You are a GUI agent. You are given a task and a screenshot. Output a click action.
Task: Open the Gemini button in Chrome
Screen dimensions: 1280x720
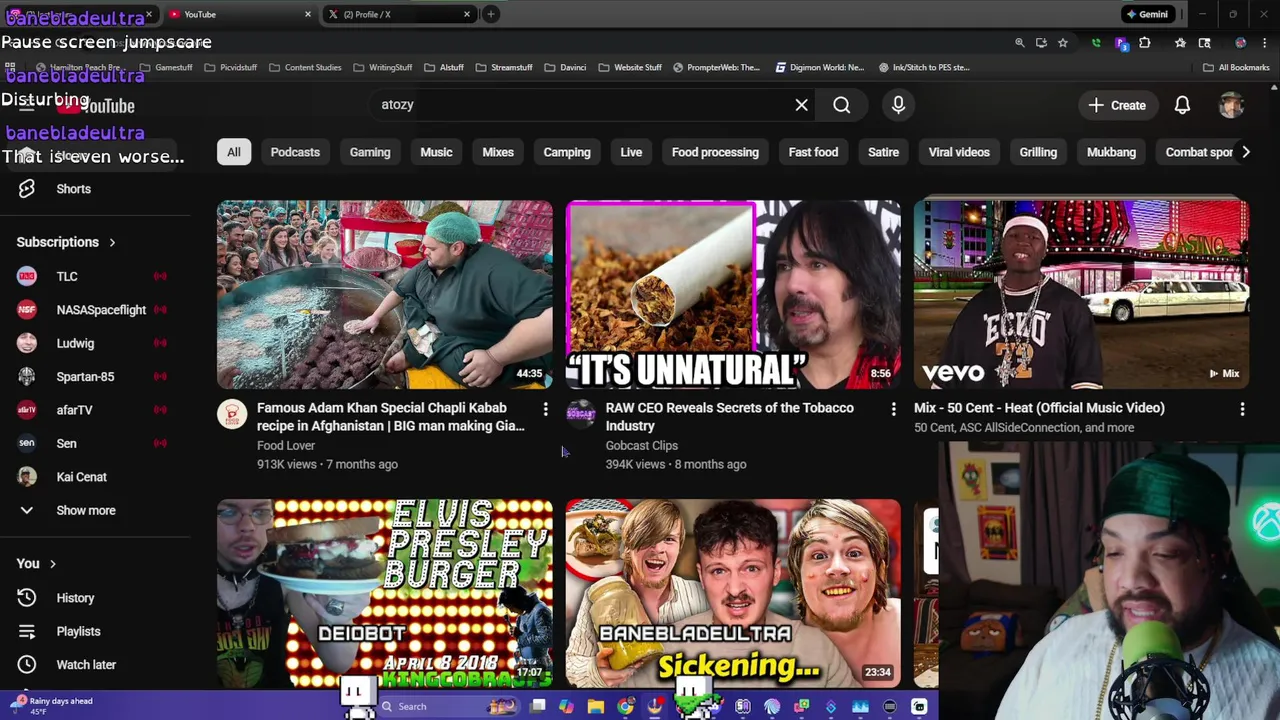pyautogui.click(x=1147, y=14)
